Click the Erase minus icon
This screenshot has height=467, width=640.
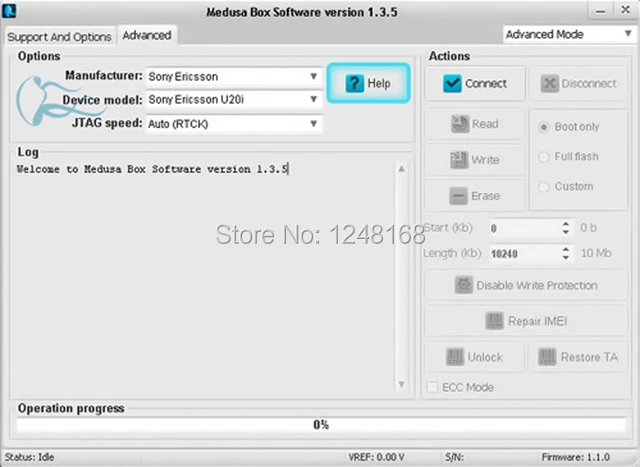(458, 196)
